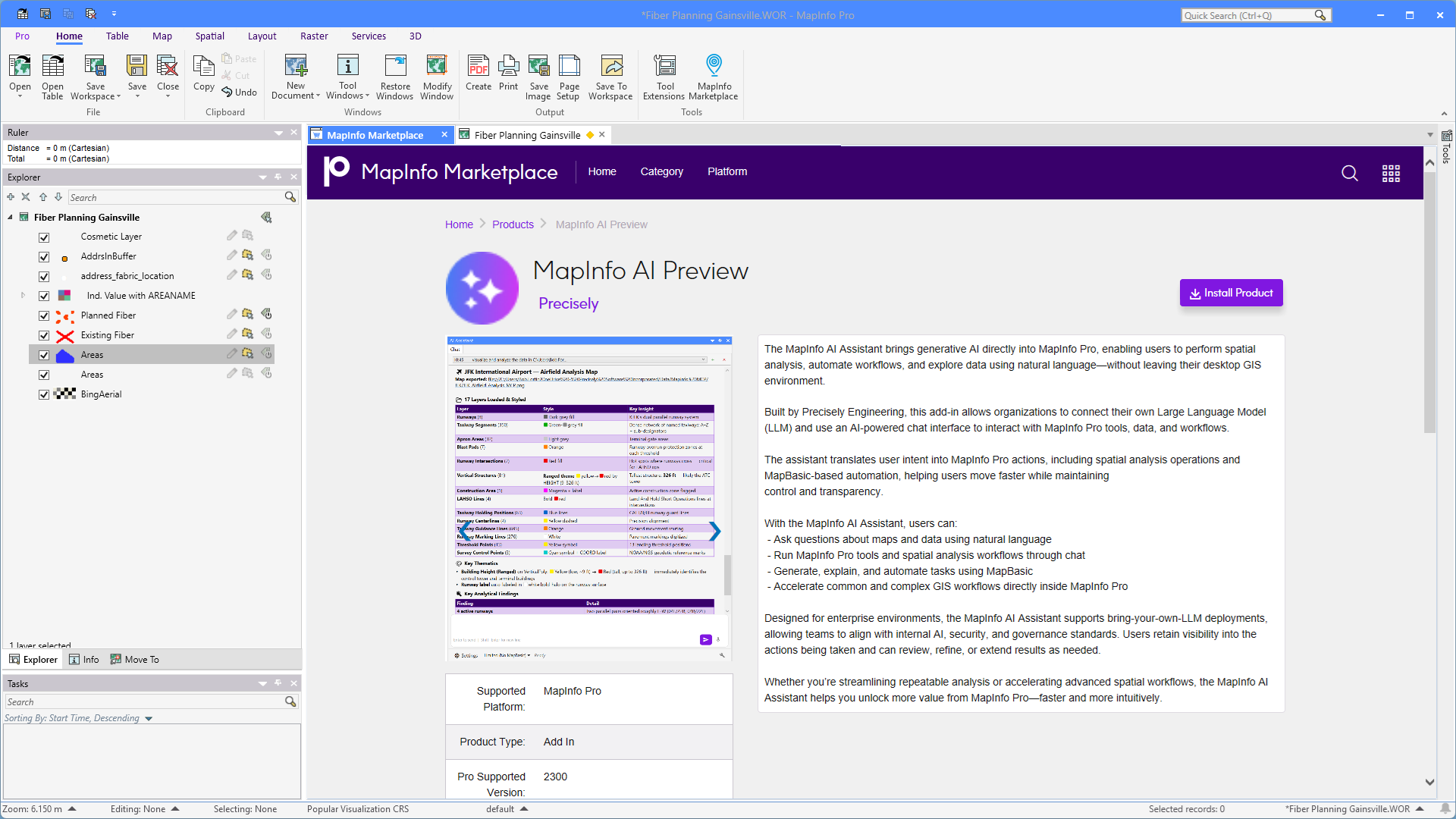Toggle the address_fabric_location layer checkbox

coord(44,276)
